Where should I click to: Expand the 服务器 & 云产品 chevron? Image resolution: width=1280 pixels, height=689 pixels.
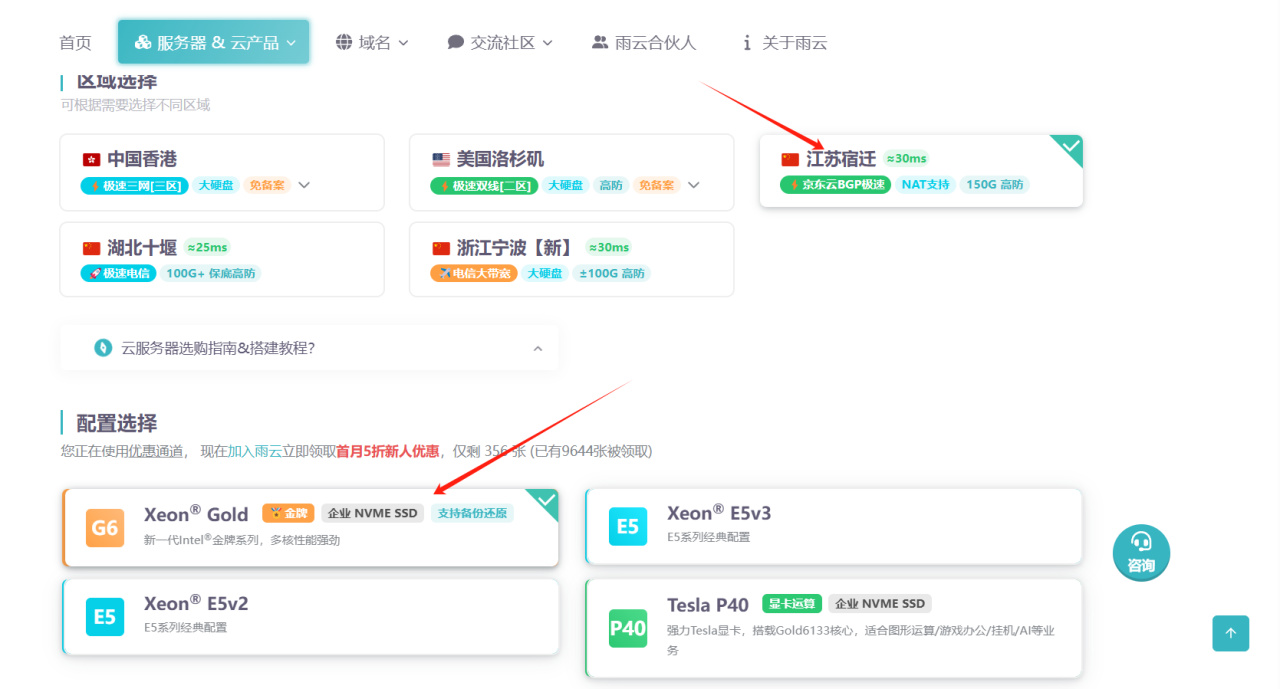click(291, 43)
